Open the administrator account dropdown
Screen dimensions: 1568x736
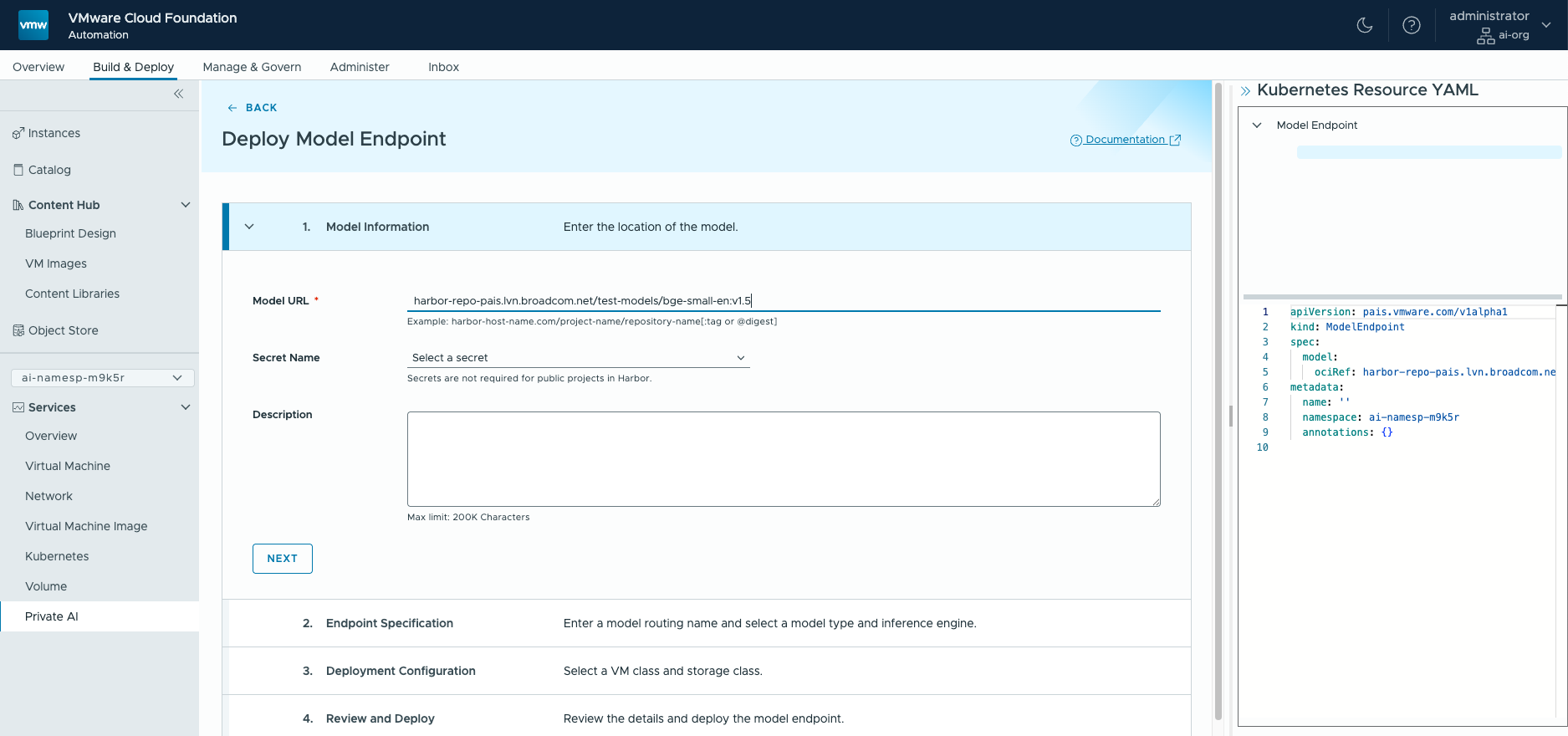click(x=1546, y=25)
